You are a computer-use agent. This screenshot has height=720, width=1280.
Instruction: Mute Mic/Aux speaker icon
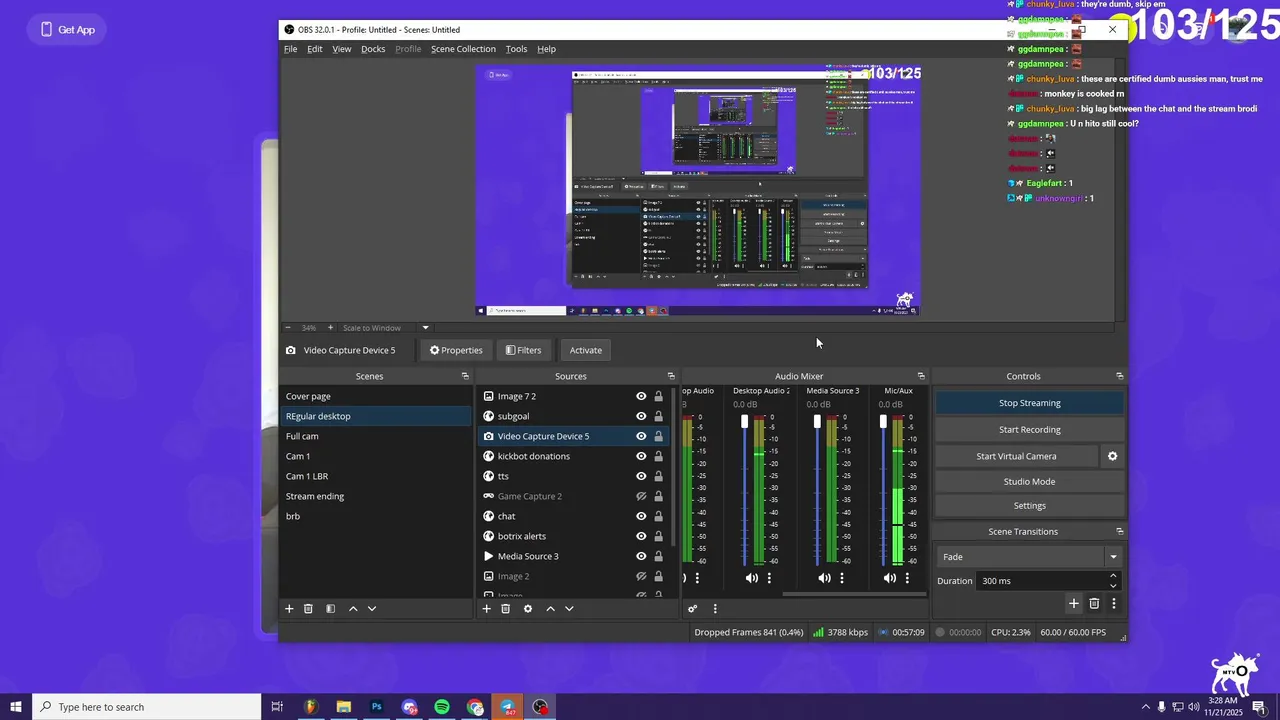point(890,578)
